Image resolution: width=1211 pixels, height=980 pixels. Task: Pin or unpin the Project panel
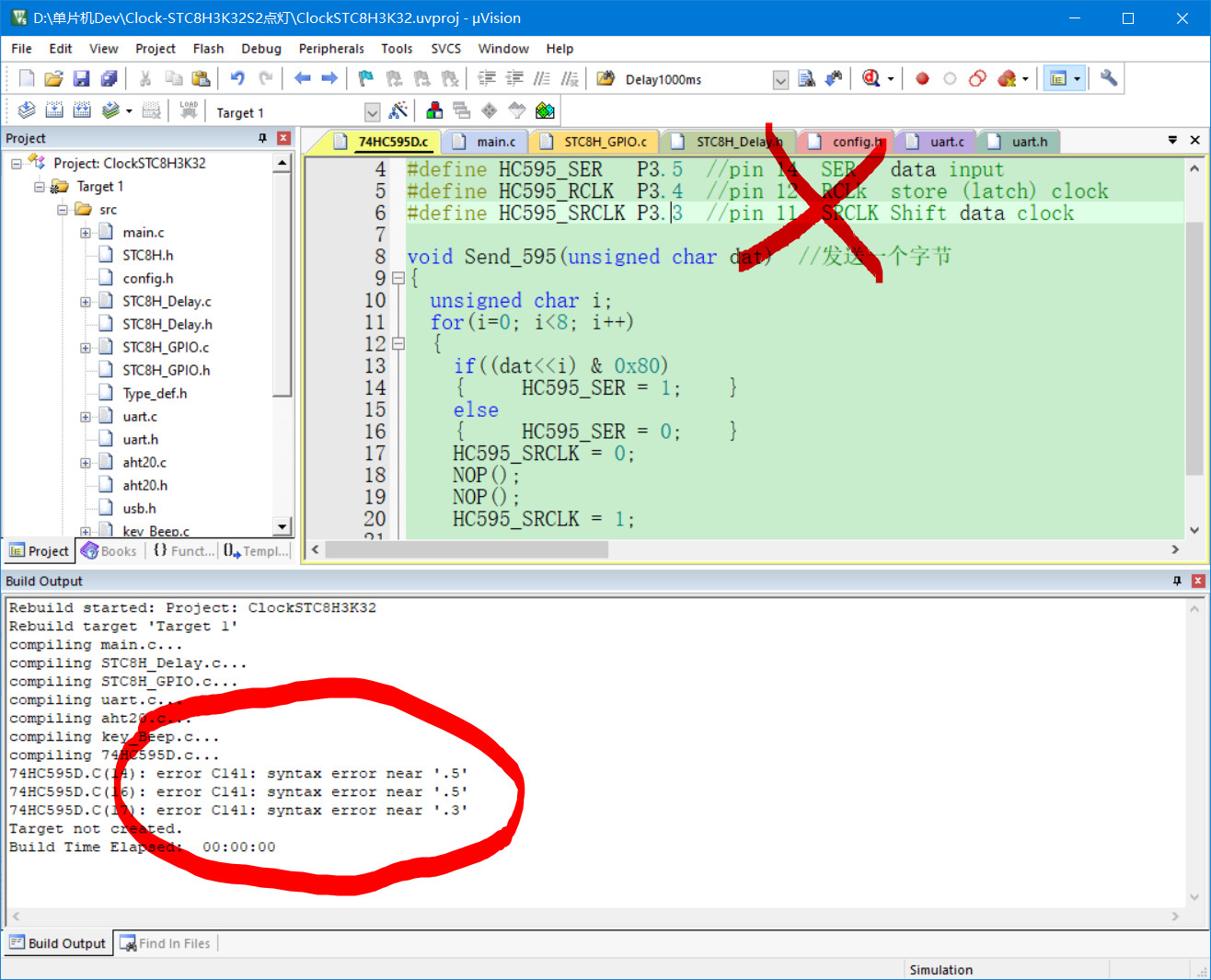262,138
